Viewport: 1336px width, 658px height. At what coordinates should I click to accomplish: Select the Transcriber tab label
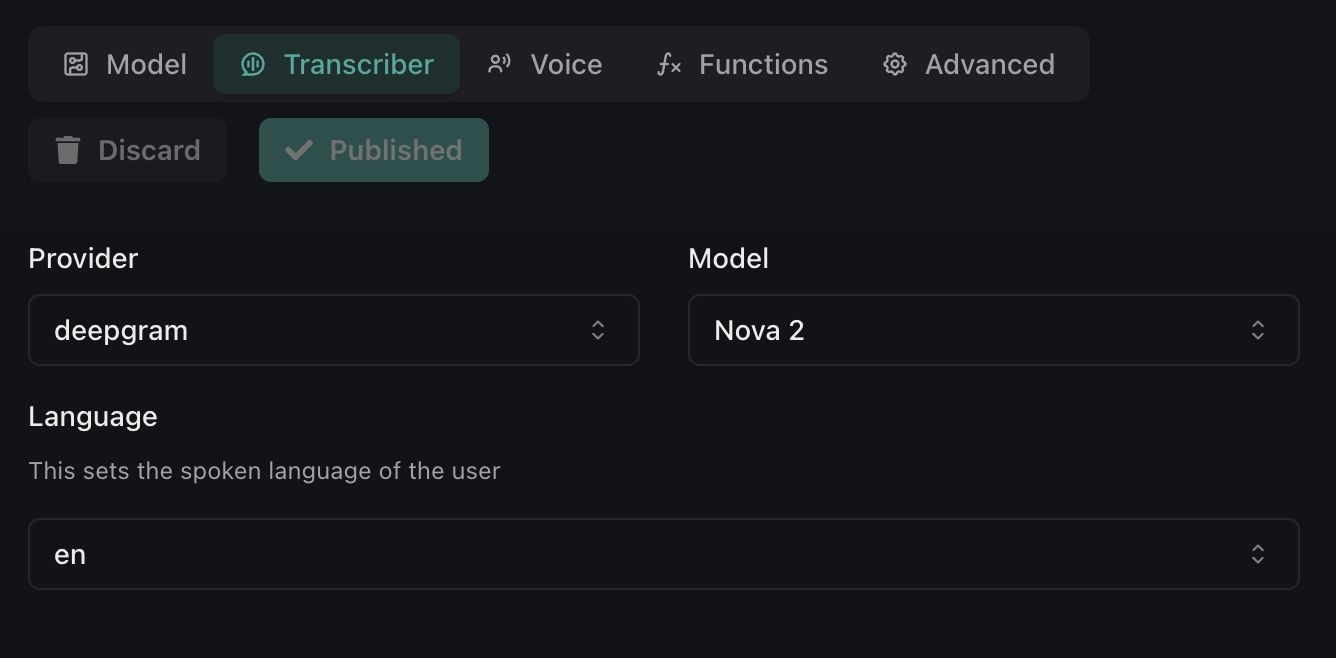pos(358,65)
